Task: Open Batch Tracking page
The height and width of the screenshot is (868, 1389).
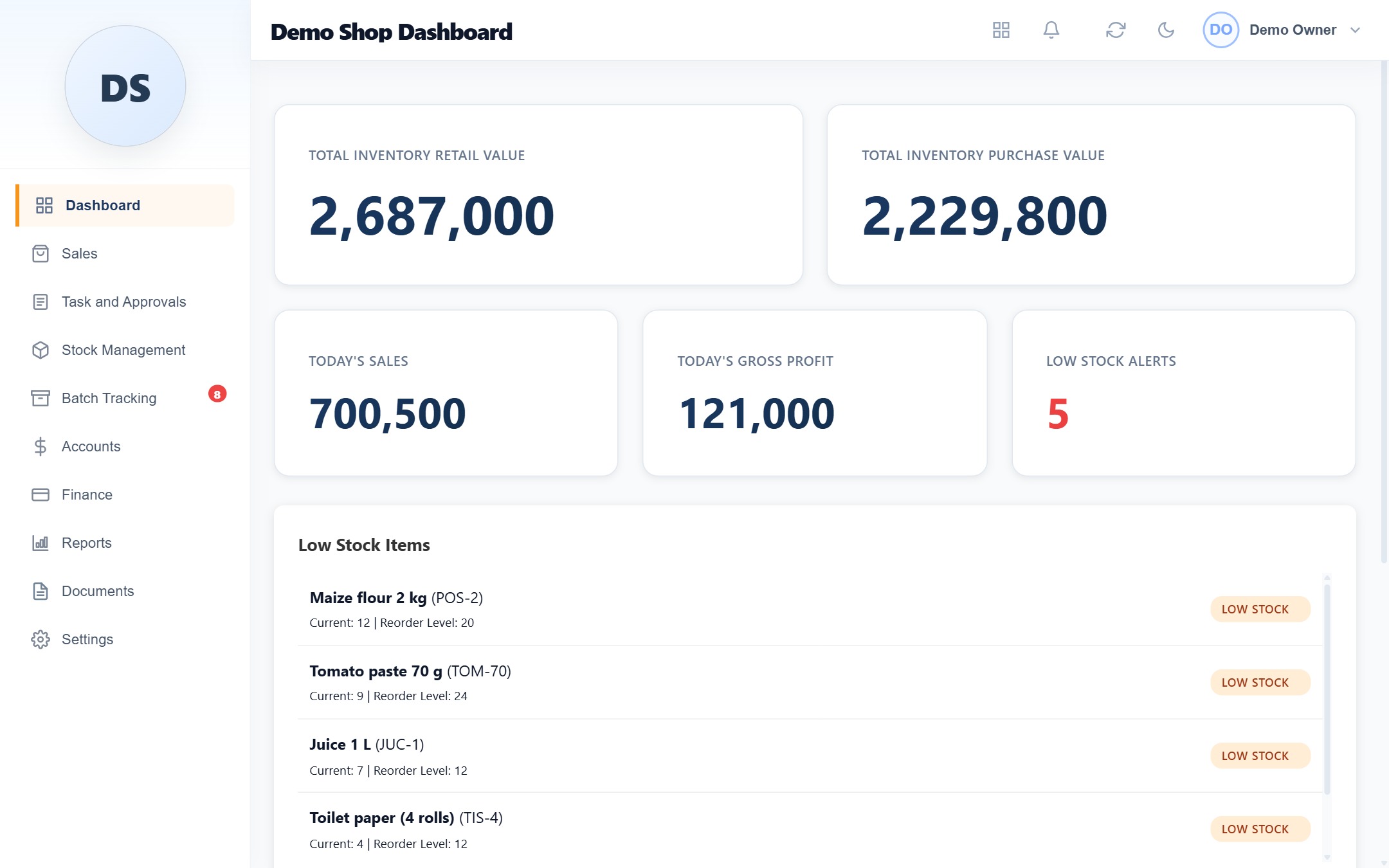Action: (109, 398)
